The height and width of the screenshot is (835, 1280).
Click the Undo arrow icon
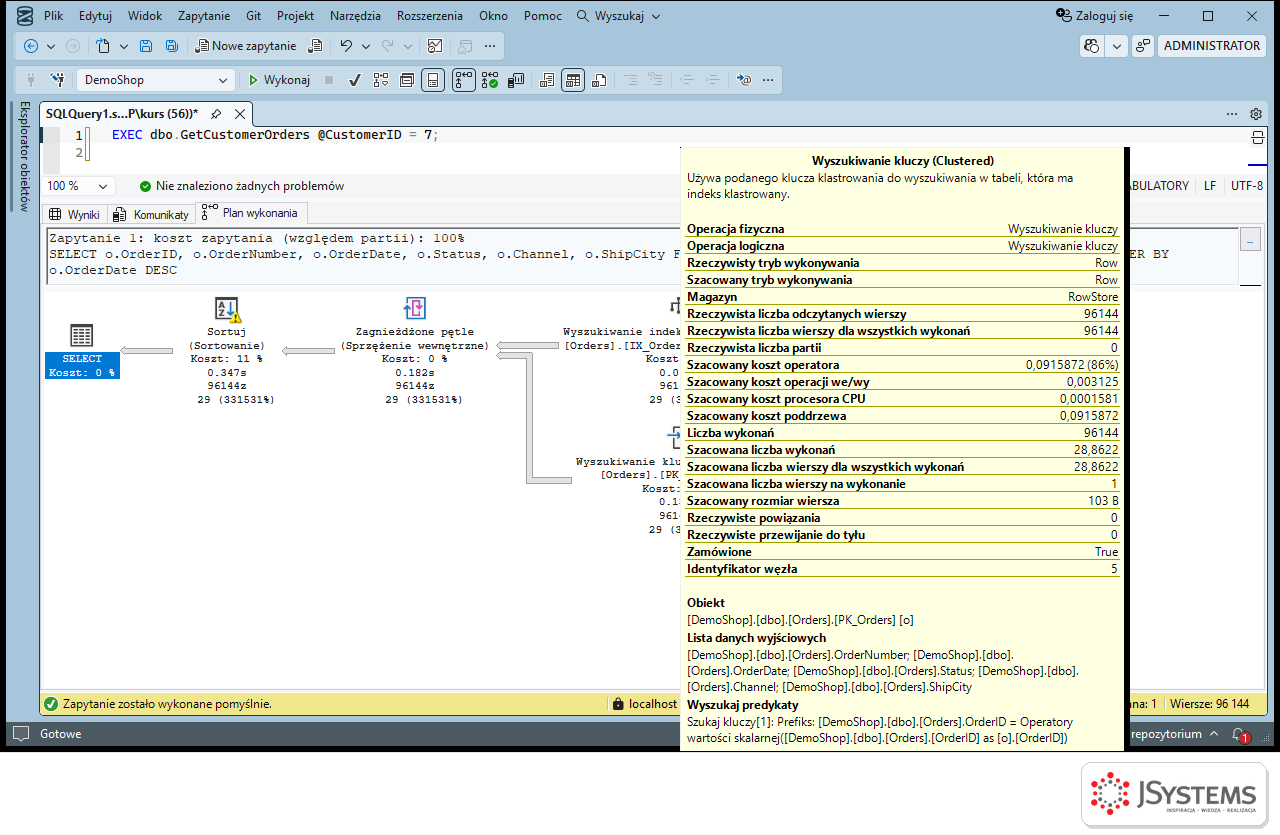click(346, 46)
